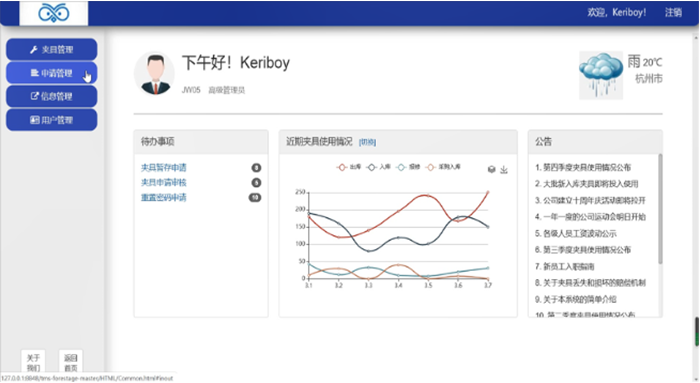Toggle the teal third legend series
The width and height of the screenshot is (700, 383).
408,167
